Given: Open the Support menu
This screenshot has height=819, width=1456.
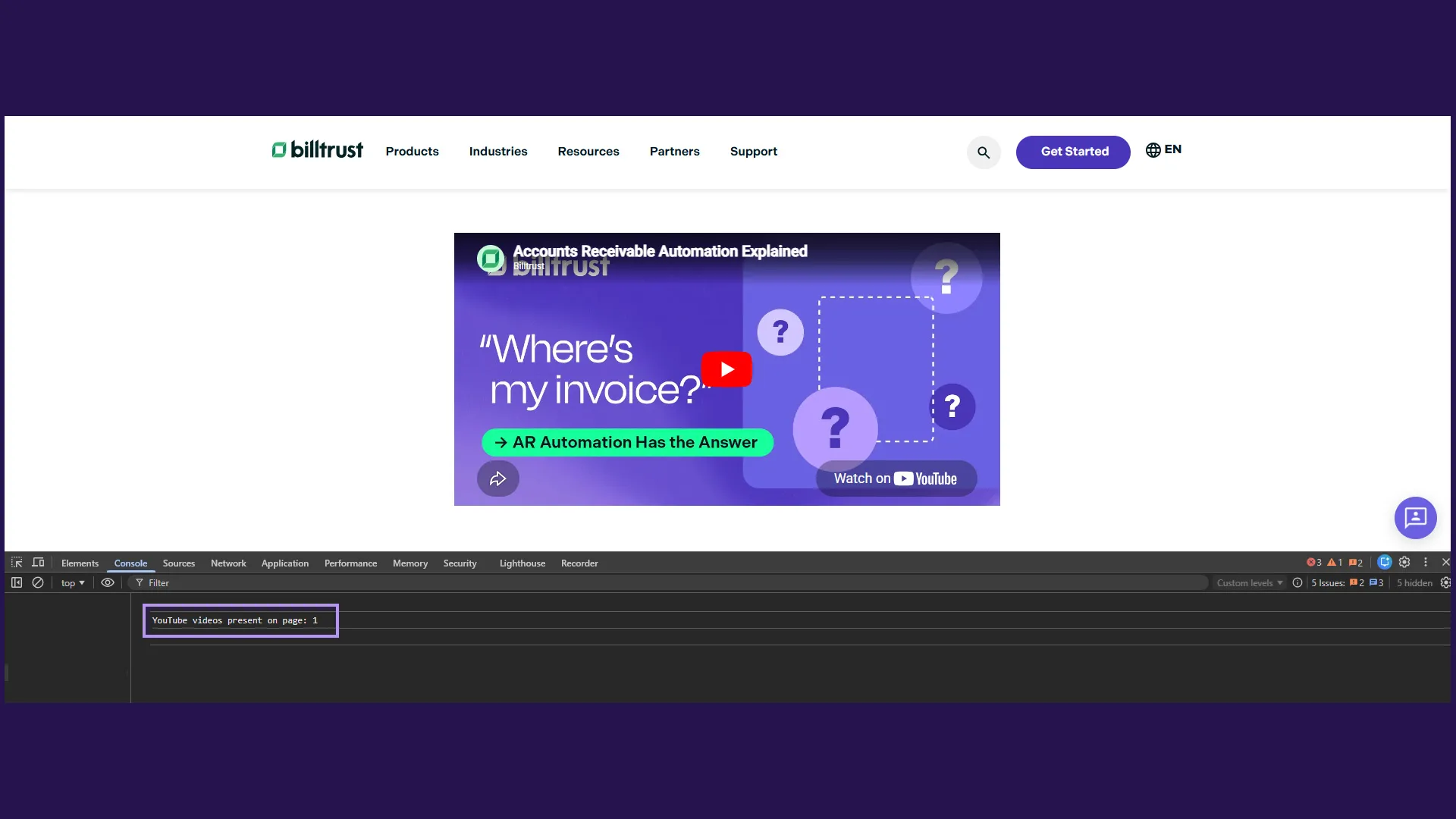Looking at the screenshot, I should (754, 152).
